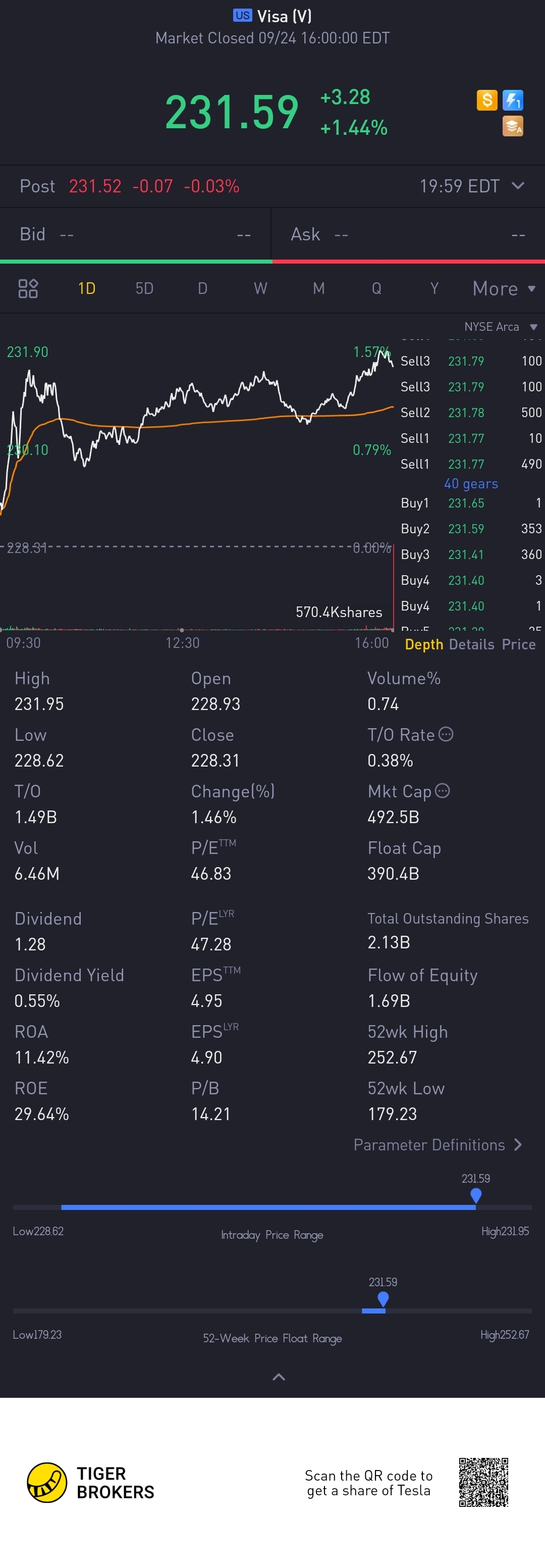Tap the info icon beside T/O Rate
The height and width of the screenshot is (1568, 545).
pyautogui.click(x=446, y=734)
